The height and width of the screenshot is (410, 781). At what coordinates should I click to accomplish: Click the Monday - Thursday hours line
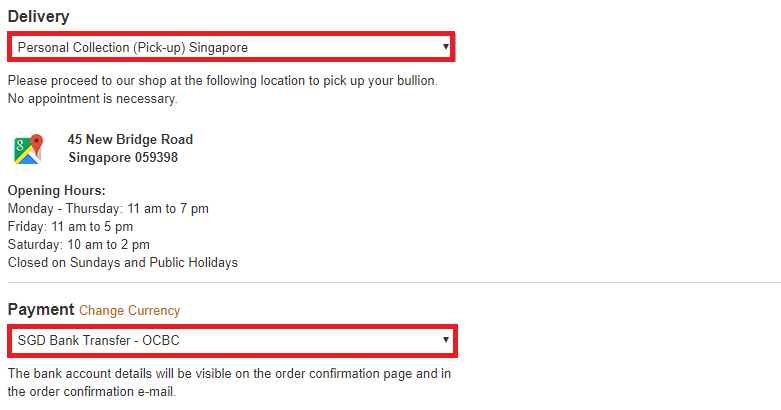(108, 208)
